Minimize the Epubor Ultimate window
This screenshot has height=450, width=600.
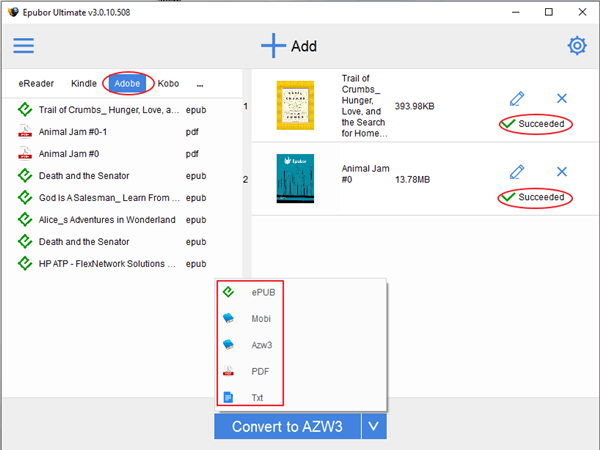pyautogui.click(x=516, y=12)
